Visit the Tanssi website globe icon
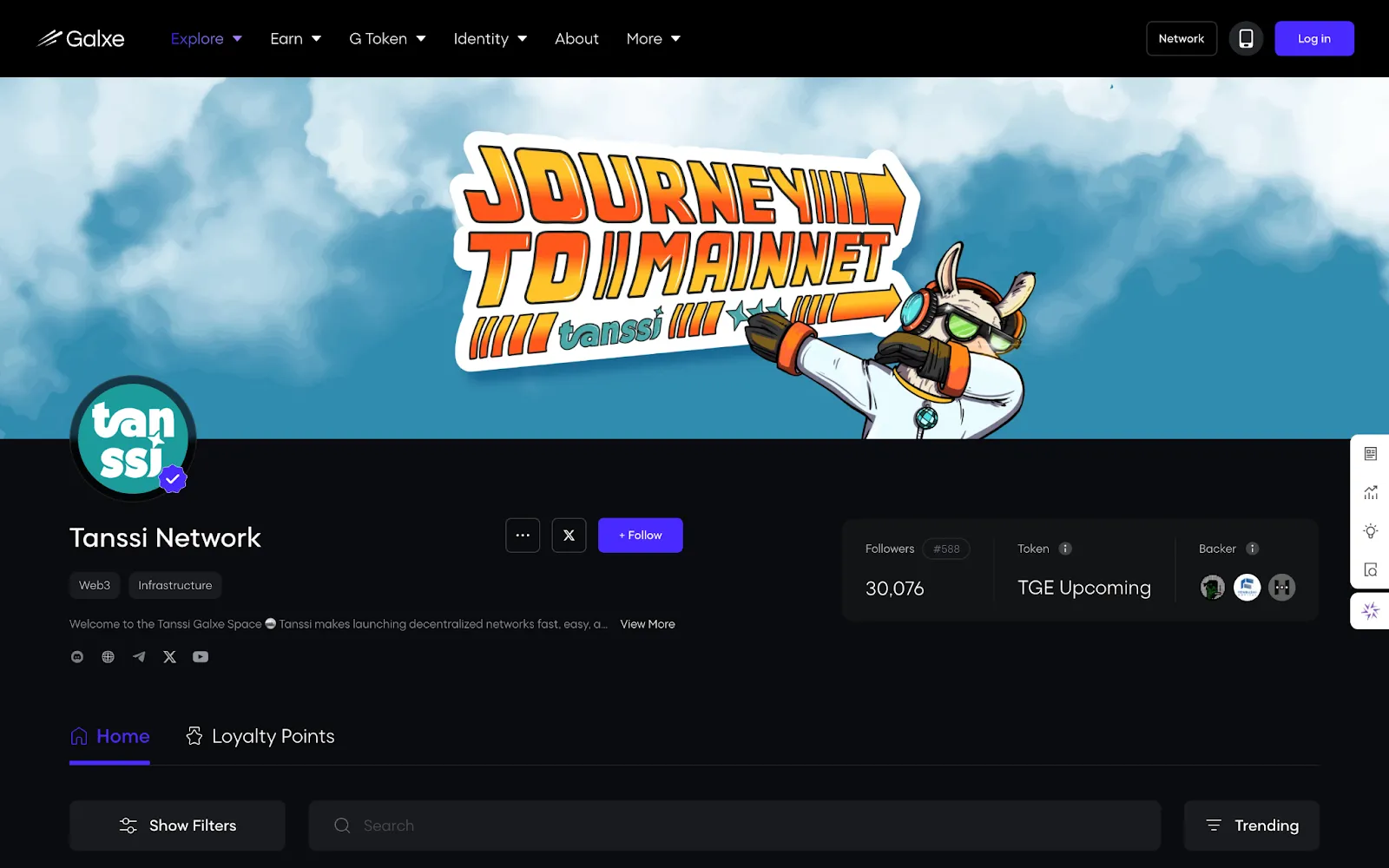Screen dimensions: 1389x868 [108, 657]
